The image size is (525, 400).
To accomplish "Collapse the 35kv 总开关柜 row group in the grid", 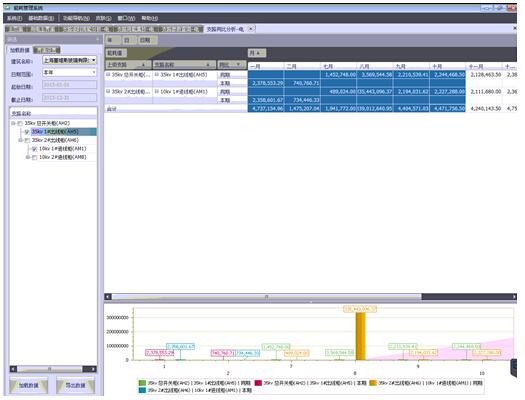I will click(x=108, y=75).
